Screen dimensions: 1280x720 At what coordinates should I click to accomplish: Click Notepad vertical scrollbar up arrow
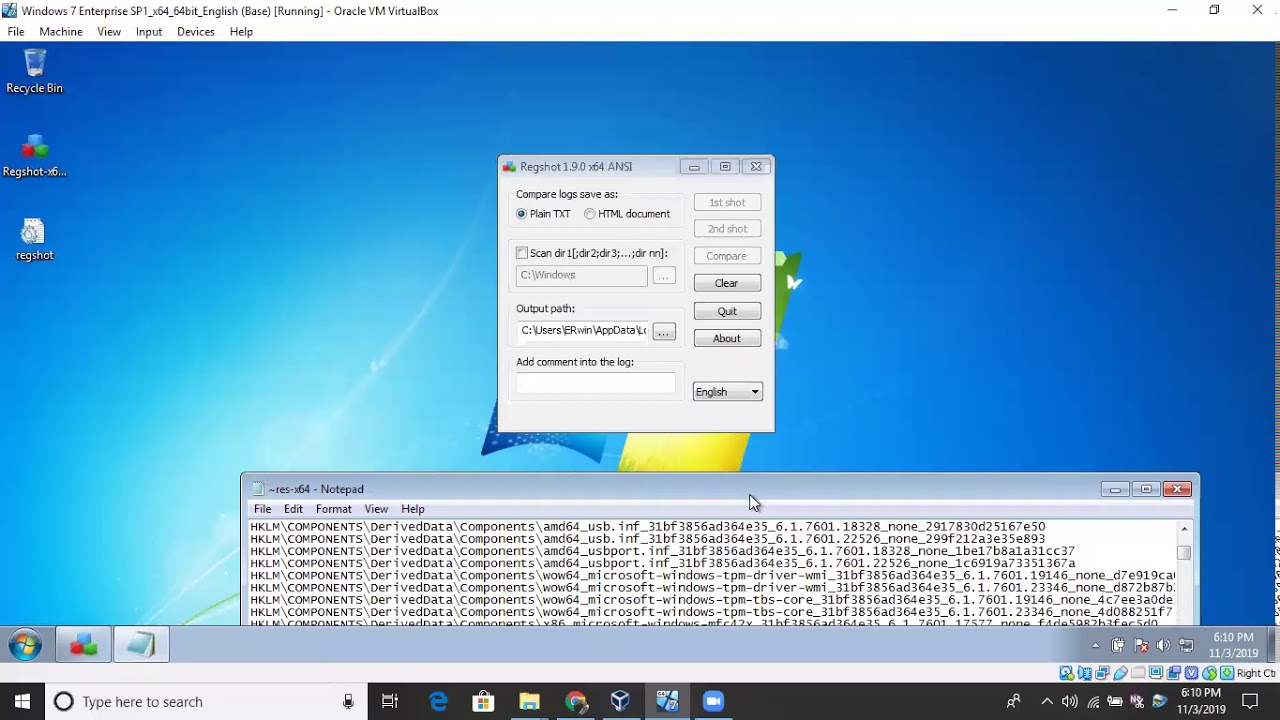(x=1184, y=528)
